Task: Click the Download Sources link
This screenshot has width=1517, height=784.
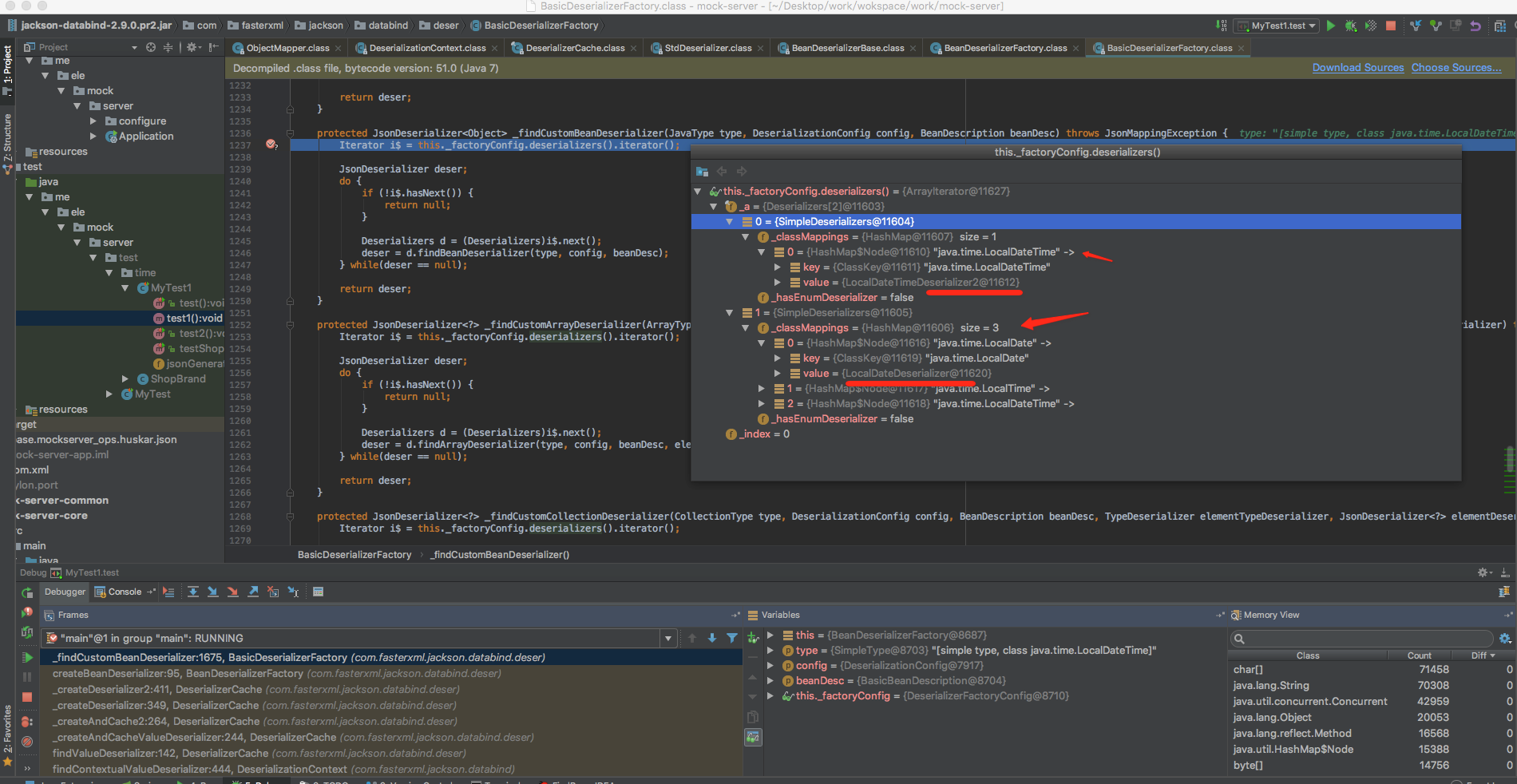Action: click(x=1357, y=67)
